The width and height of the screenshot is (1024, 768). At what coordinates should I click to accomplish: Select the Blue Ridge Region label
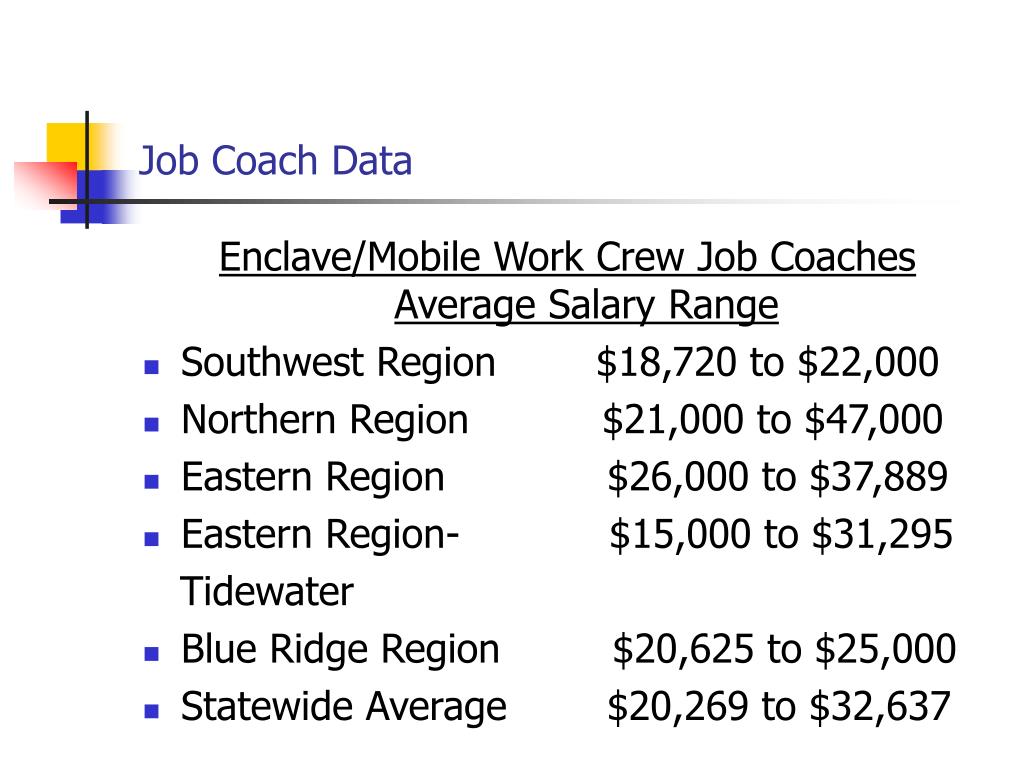tap(340, 650)
